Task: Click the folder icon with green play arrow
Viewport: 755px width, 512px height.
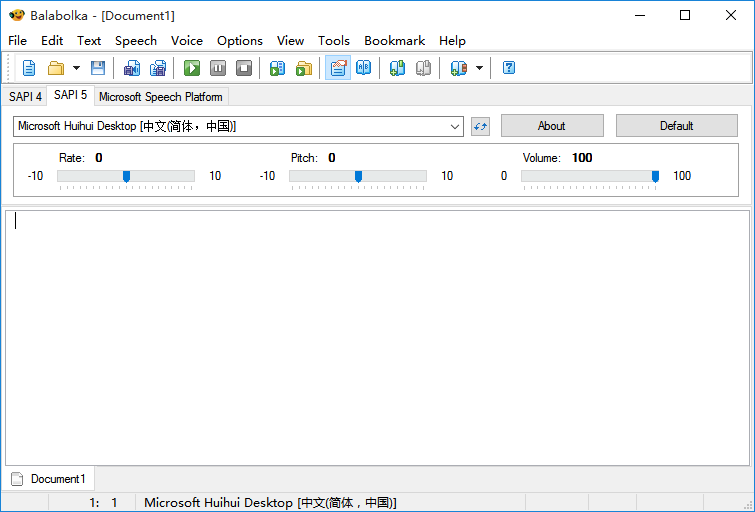Action: (304, 68)
